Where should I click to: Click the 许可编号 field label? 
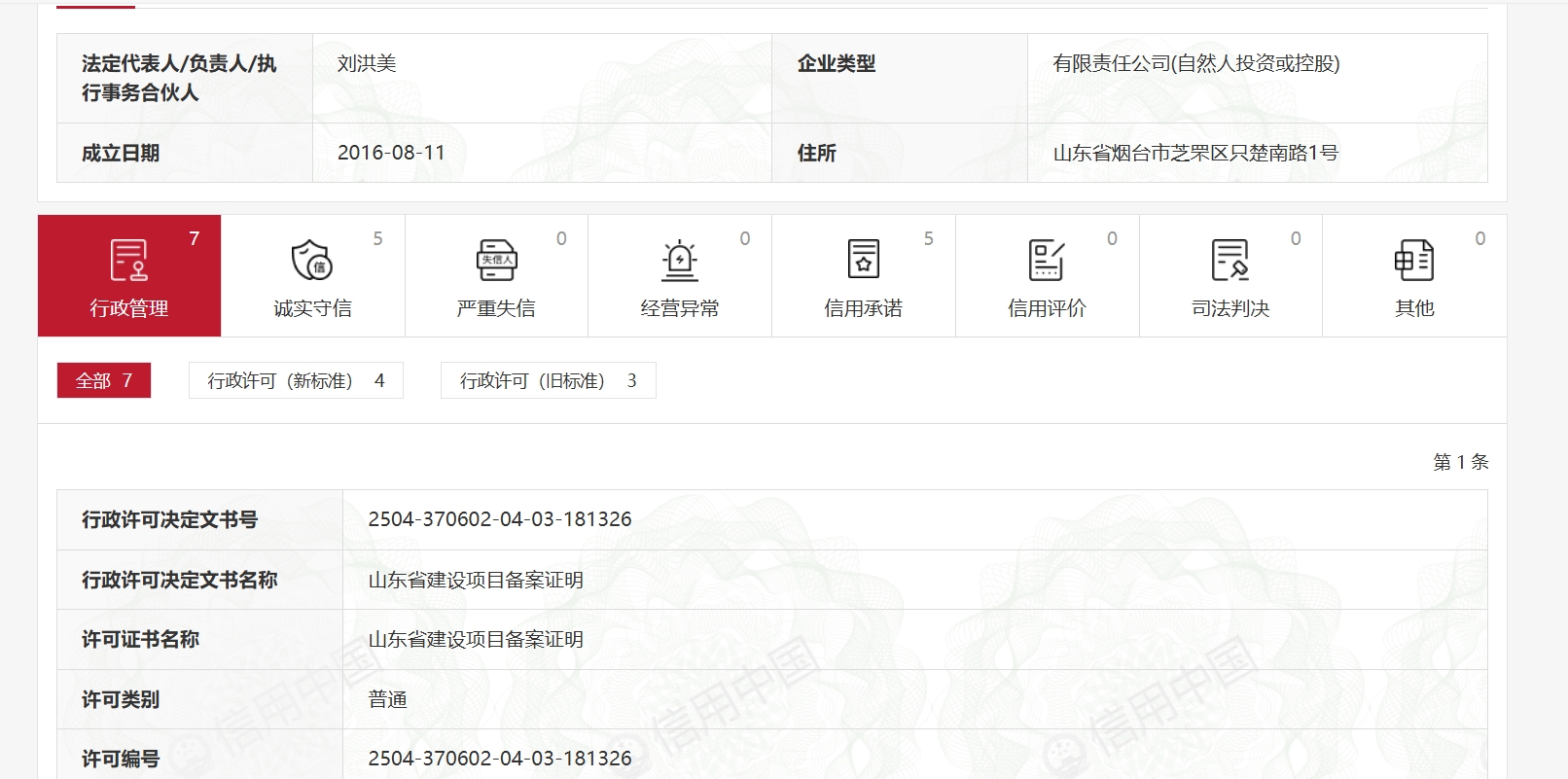pyautogui.click(x=121, y=759)
